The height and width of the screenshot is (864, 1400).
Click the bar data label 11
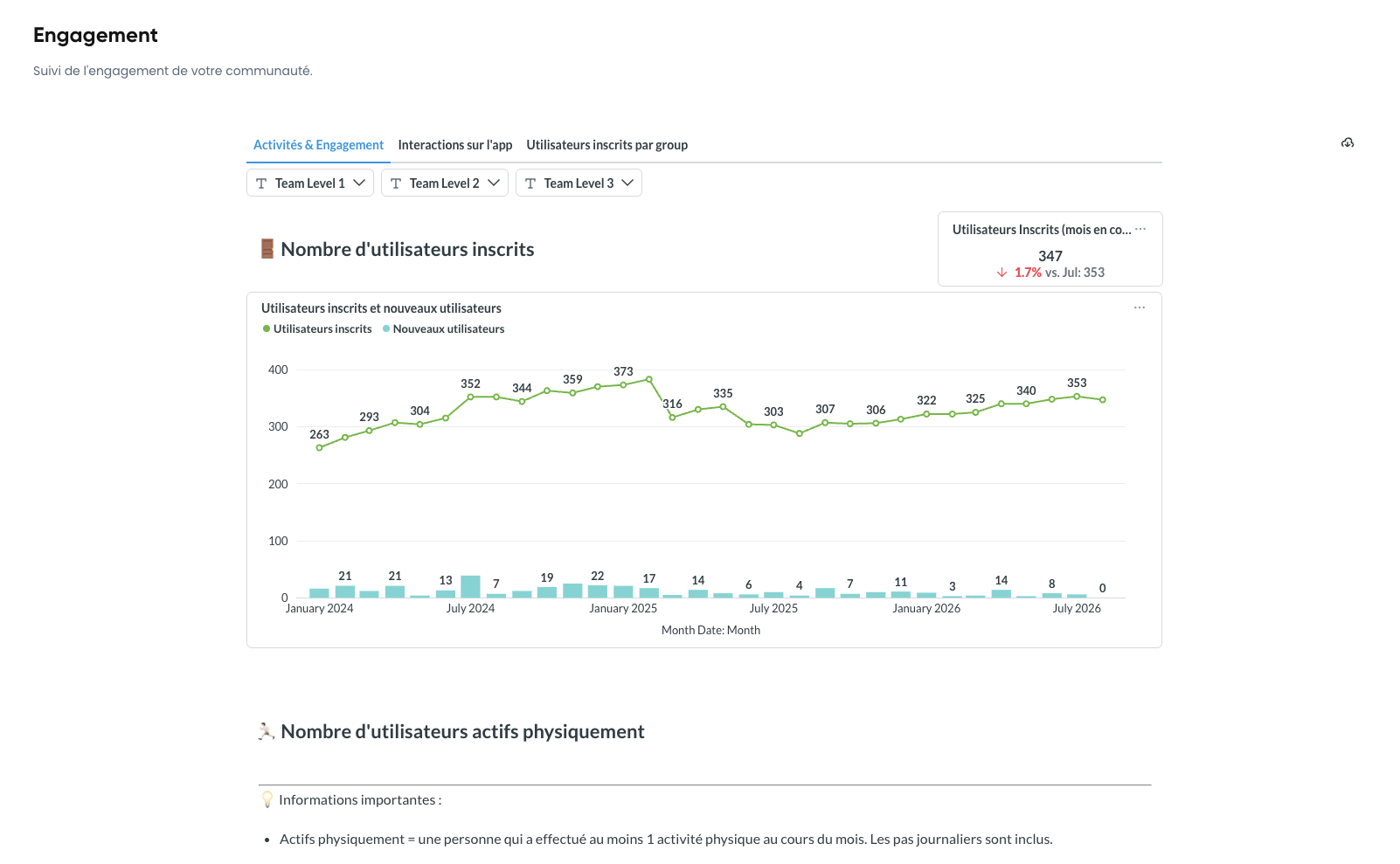point(901,582)
